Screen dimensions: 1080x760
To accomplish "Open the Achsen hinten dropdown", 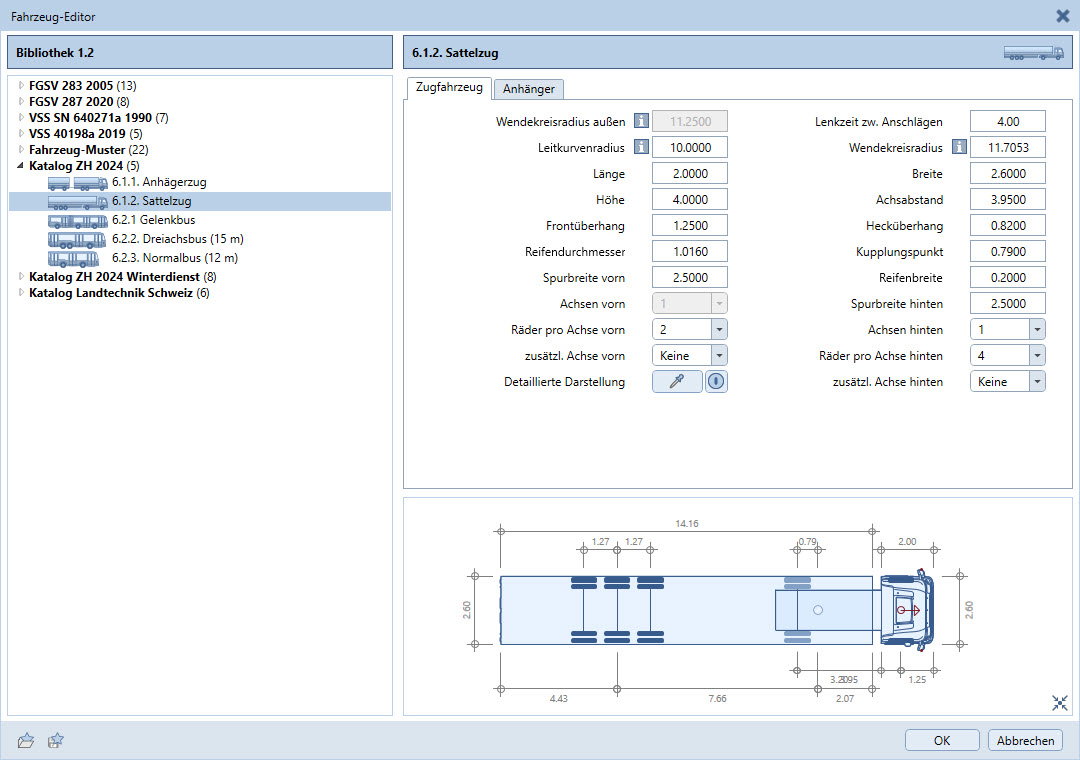I will click(1035, 329).
